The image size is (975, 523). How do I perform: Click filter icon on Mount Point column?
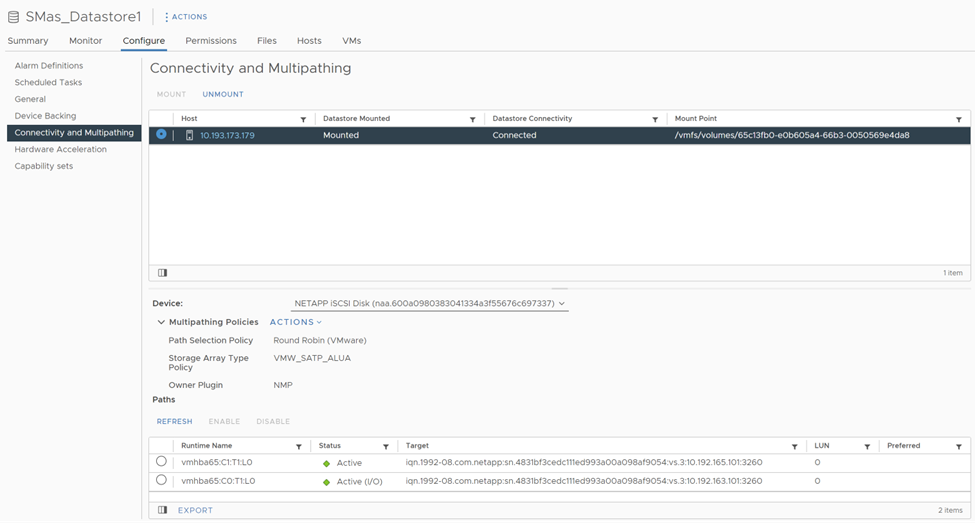(958, 119)
